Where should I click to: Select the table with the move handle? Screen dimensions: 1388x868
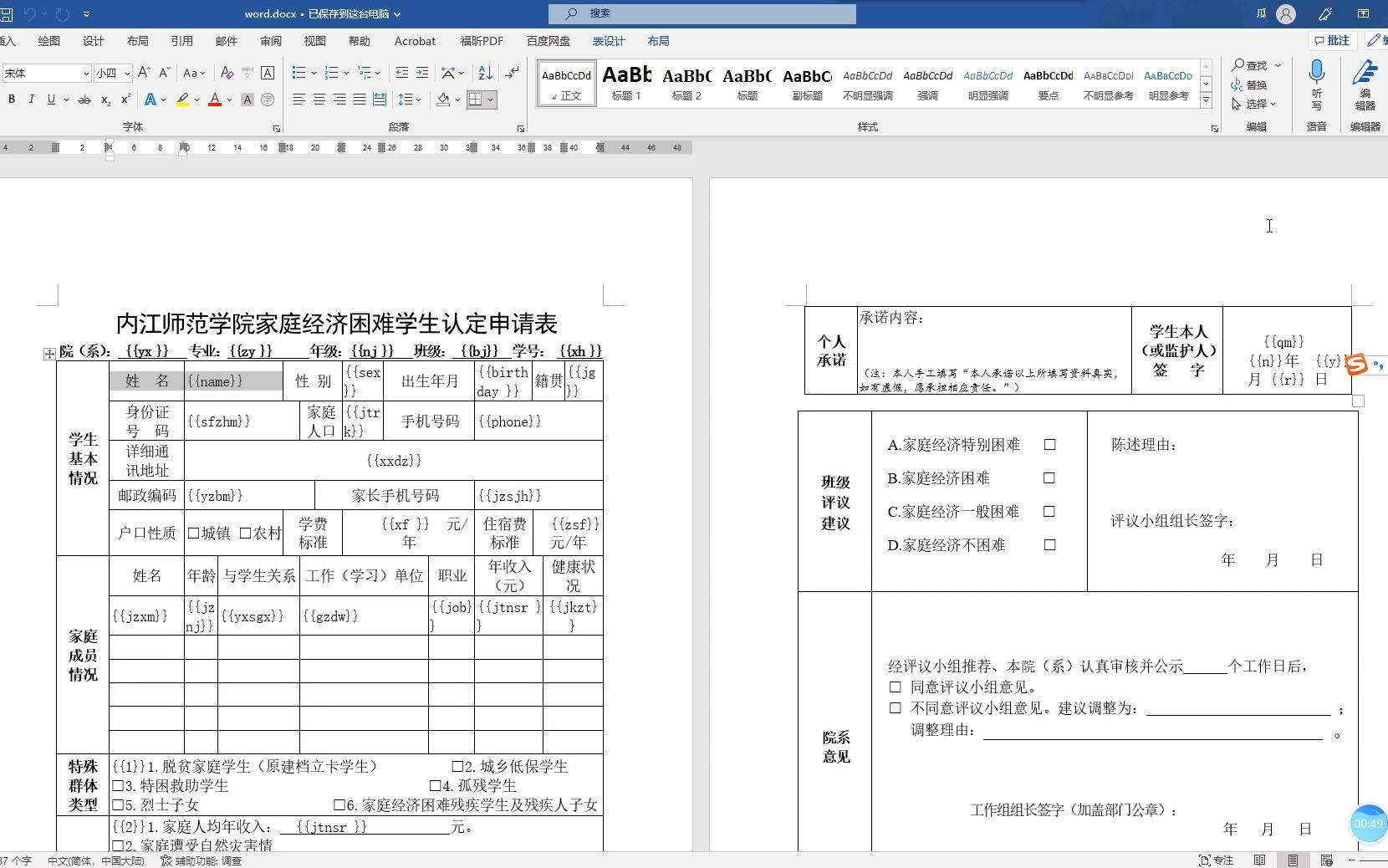click(x=49, y=354)
